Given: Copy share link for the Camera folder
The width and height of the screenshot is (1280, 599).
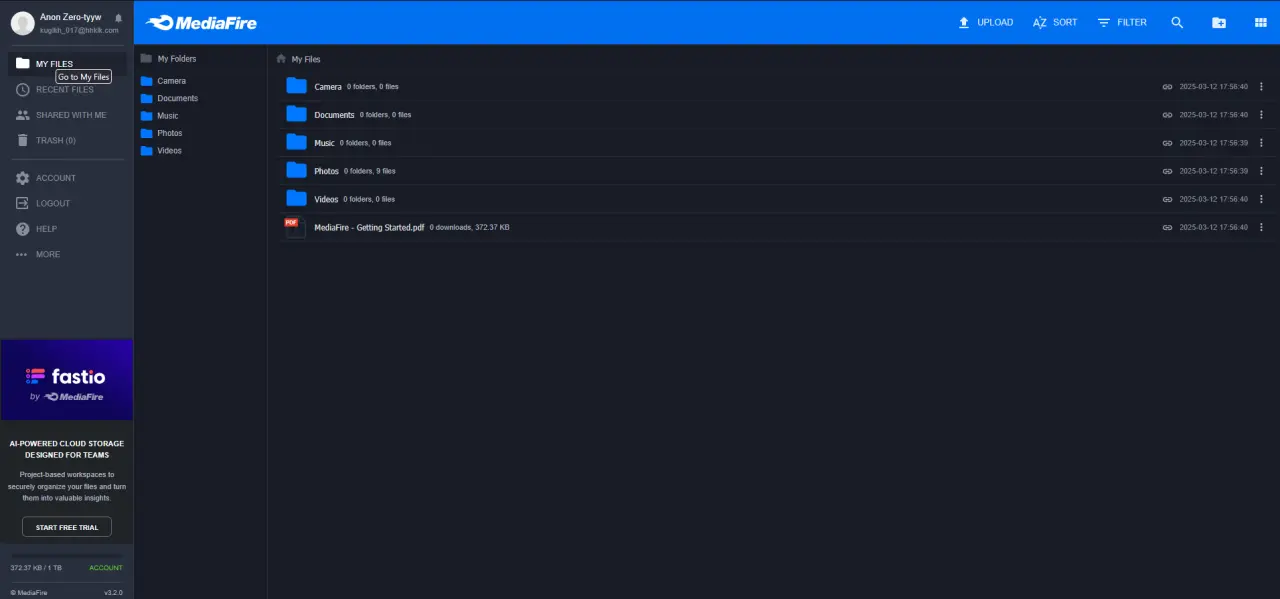Looking at the screenshot, I should coord(1167,87).
